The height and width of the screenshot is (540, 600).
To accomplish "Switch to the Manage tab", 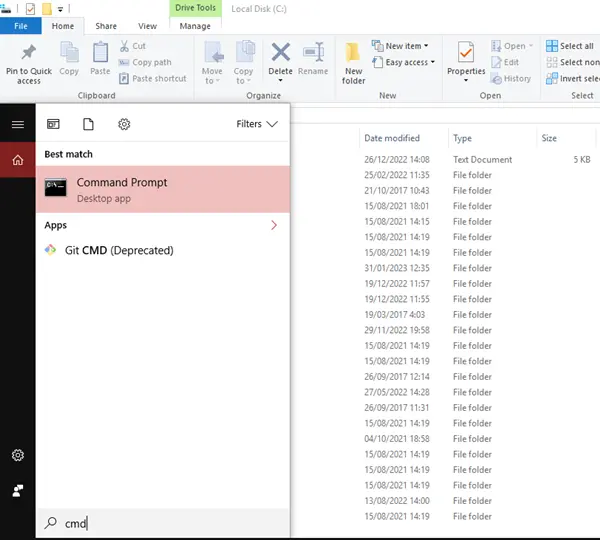I will [195, 26].
